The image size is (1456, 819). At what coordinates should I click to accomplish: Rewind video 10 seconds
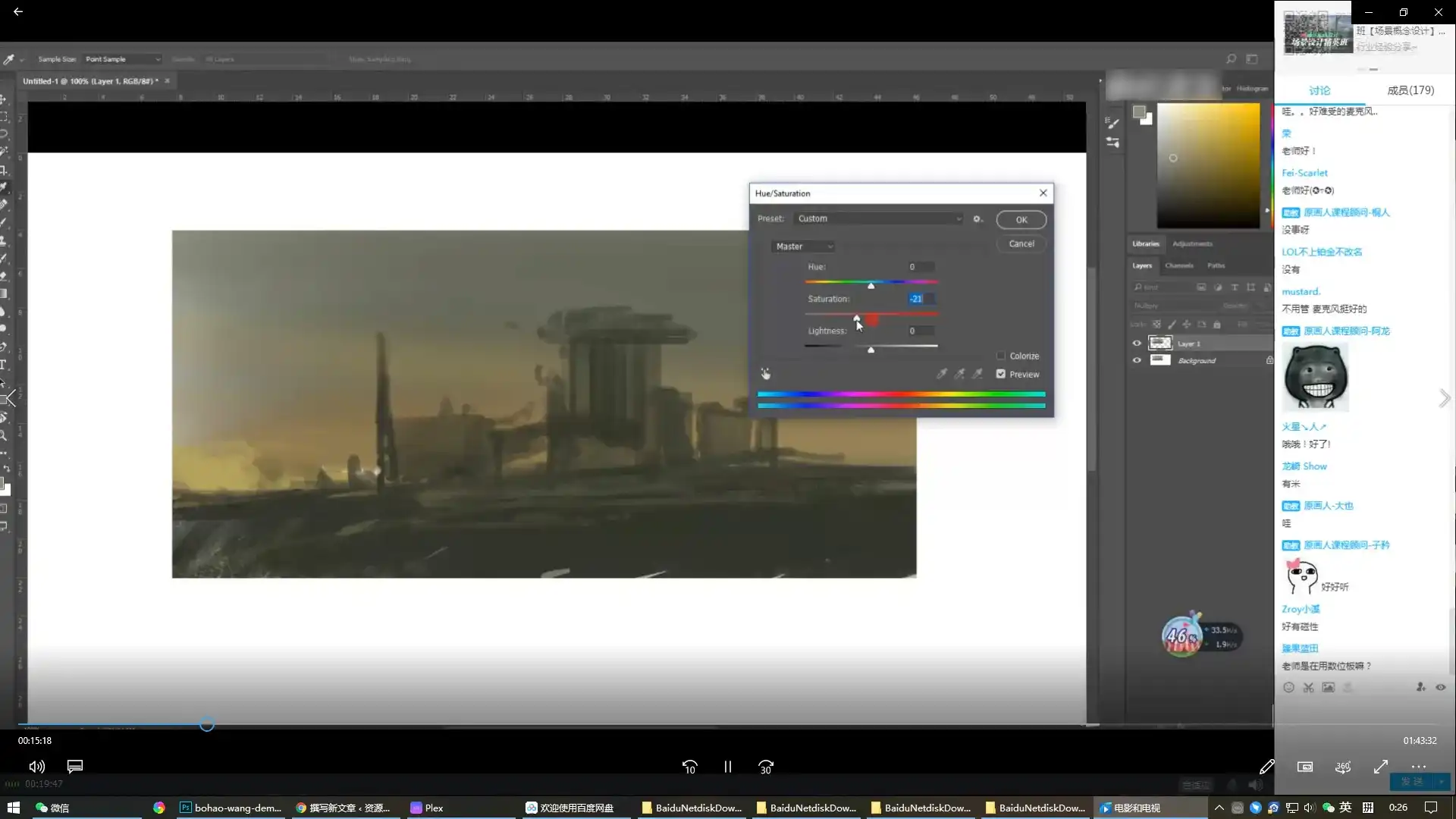(689, 767)
